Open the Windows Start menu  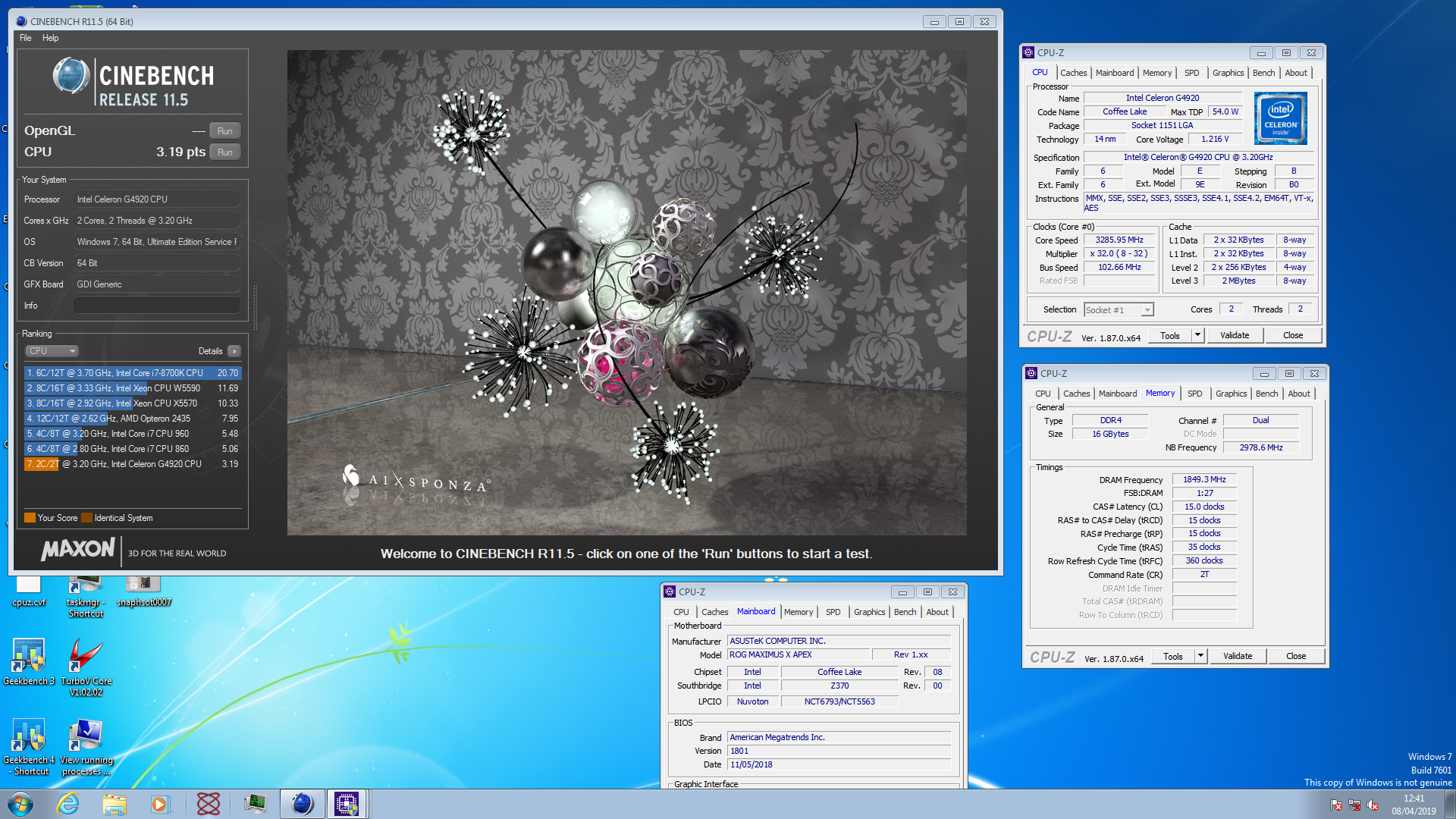click(x=20, y=804)
